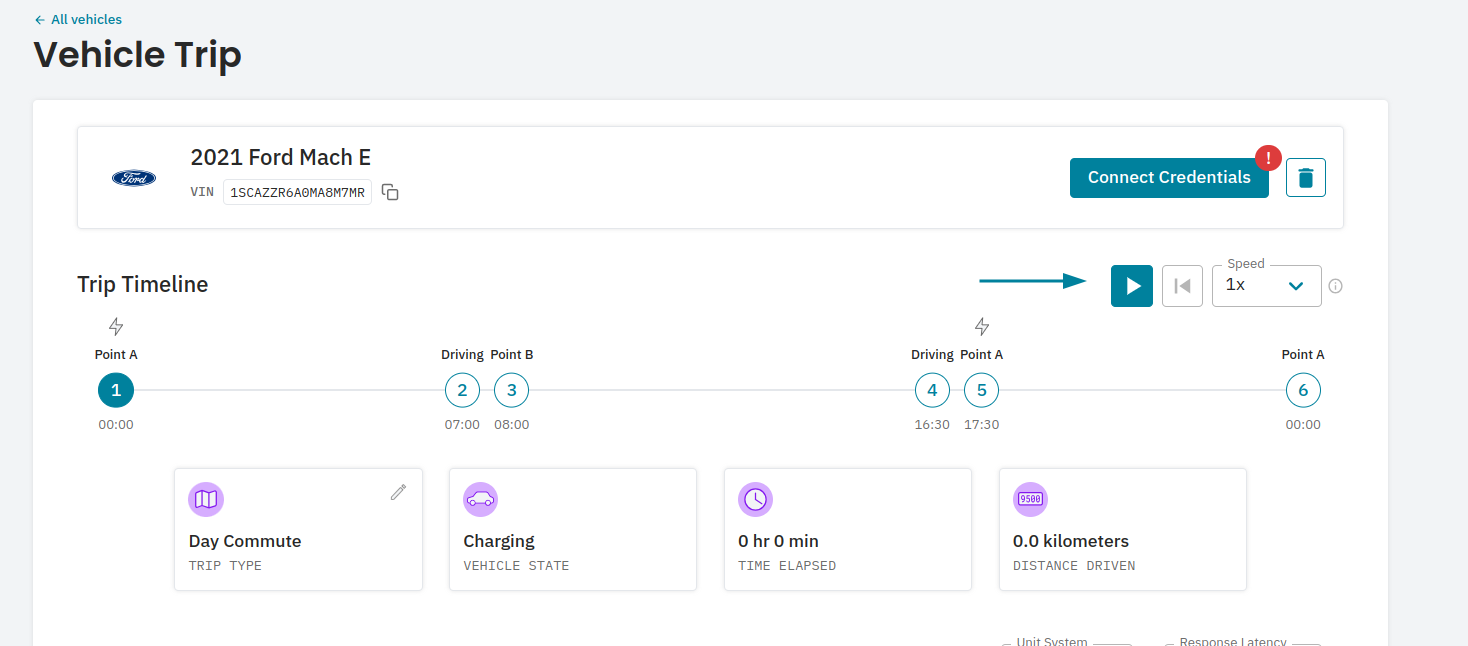
Task: Delete vehicle with the trash icon
Action: (1306, 178)
